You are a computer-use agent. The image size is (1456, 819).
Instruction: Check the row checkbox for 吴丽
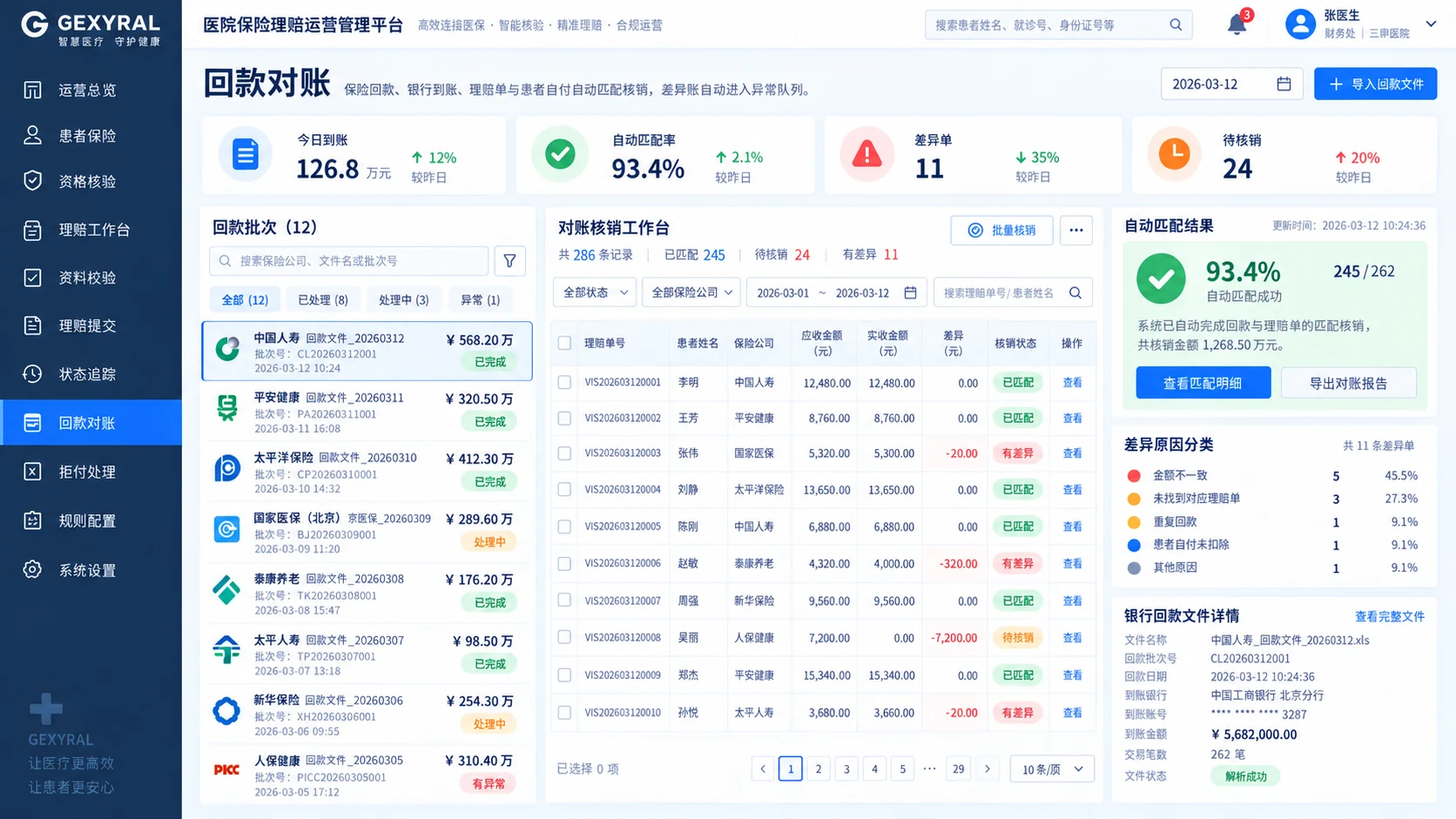click(x=564, y=637)
